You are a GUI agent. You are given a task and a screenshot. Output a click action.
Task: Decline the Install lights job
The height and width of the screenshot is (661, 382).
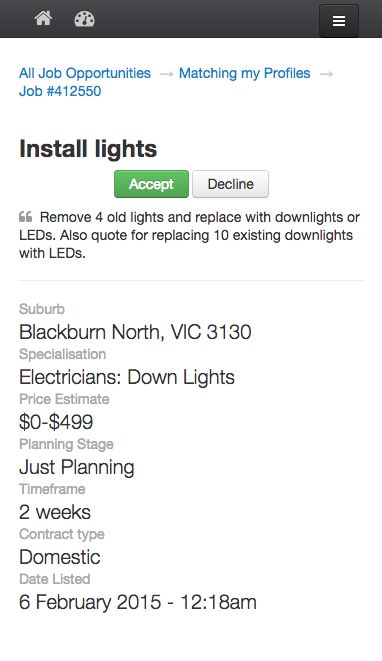click(x=231, y=184)
